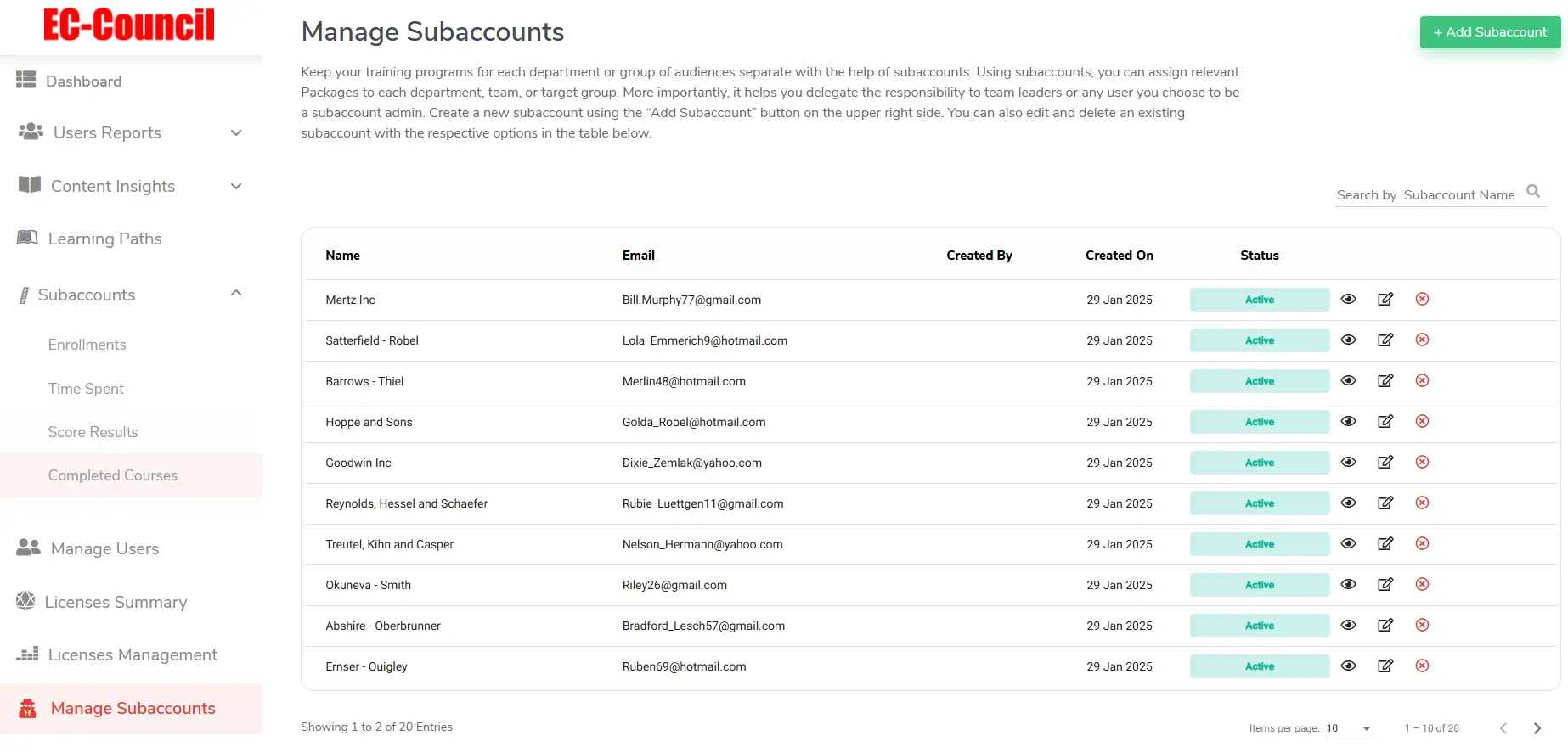
Task: View details of Mertz Inc with the eye icon
Action: click(x=1349, y=299)
